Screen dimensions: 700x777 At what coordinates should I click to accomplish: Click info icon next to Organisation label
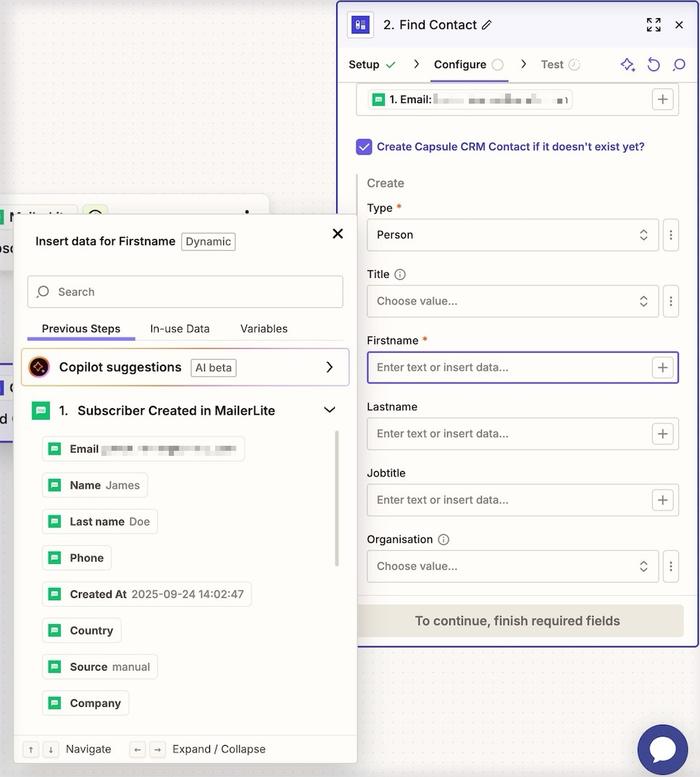(x=444, y=540)
